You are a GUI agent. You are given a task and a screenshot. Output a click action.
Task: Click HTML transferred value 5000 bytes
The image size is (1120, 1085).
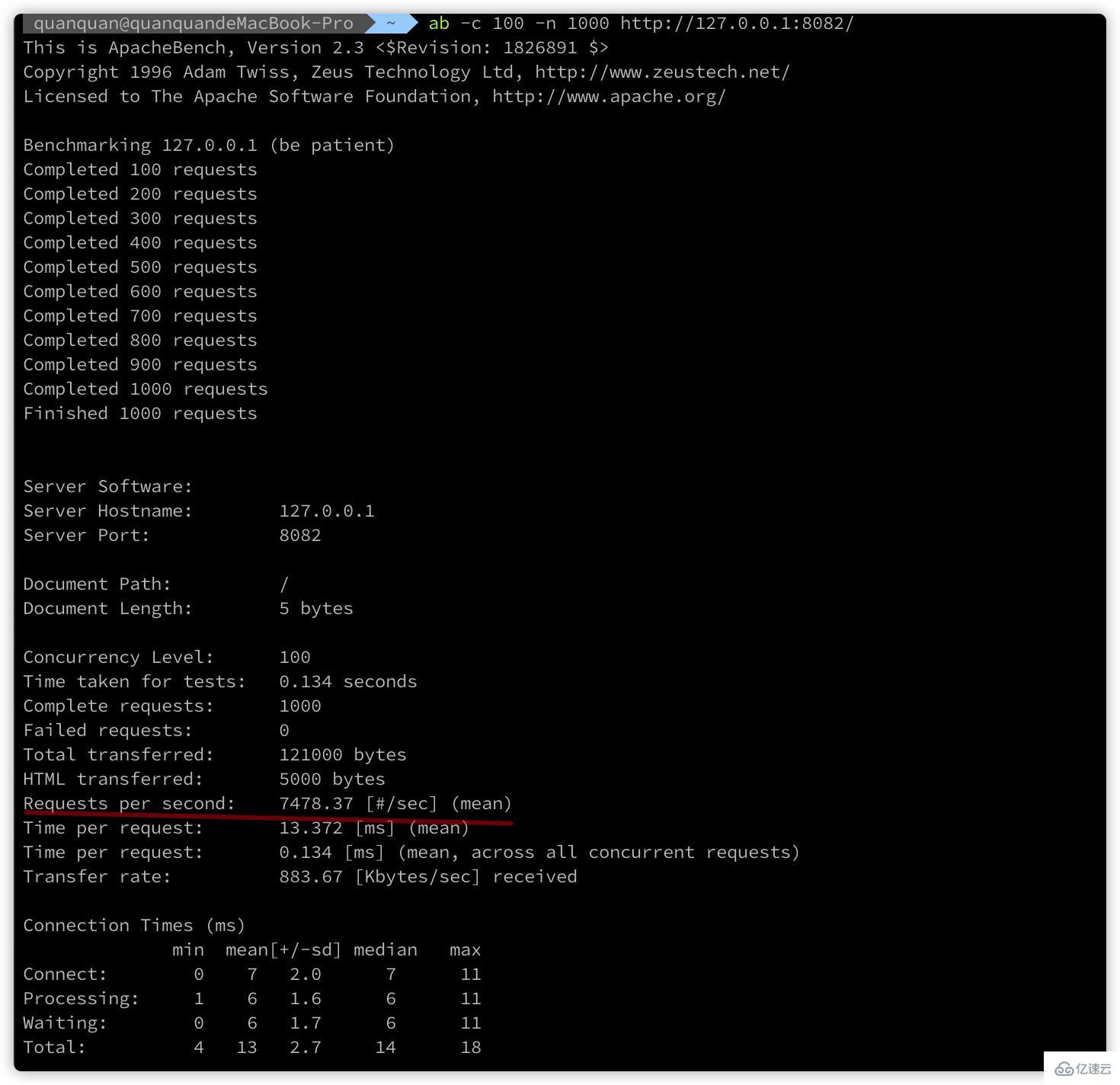click(x=332, y=779)
